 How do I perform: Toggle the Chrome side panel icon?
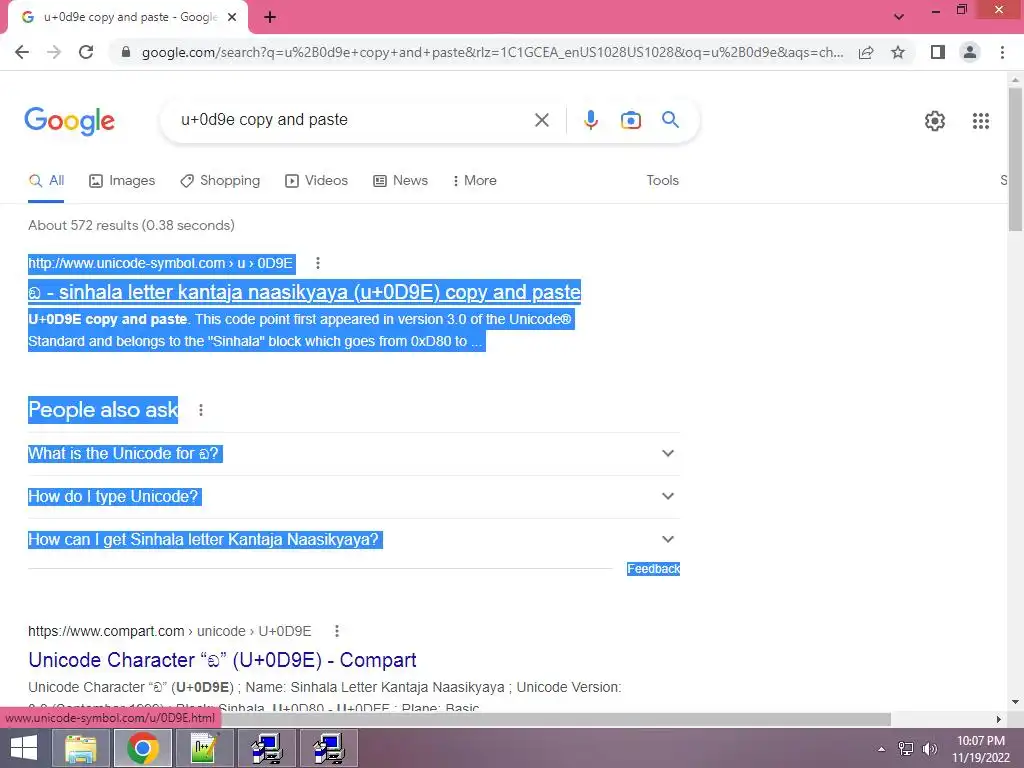(x=938, y=52)
